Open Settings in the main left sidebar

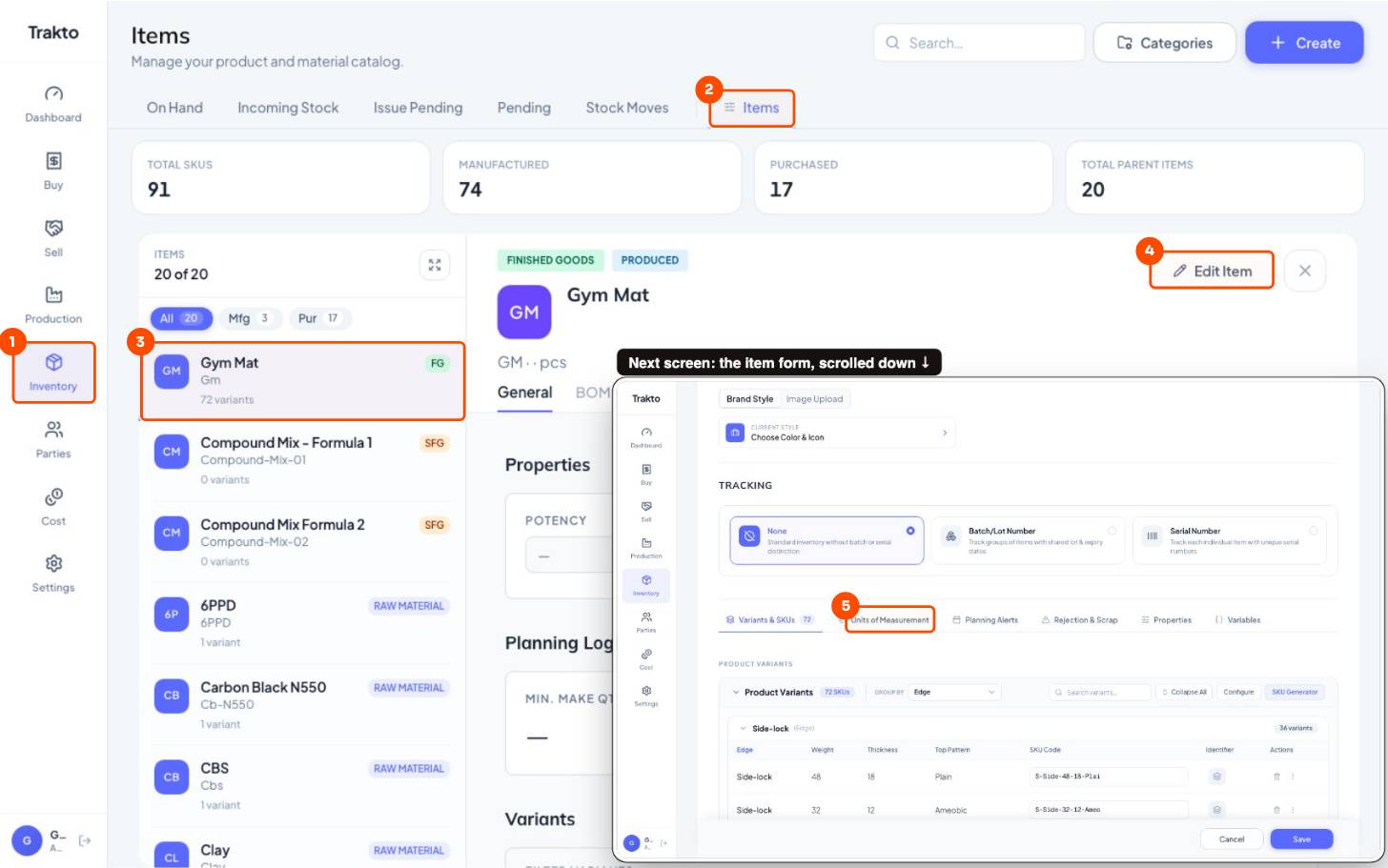[x=53, y=574]
